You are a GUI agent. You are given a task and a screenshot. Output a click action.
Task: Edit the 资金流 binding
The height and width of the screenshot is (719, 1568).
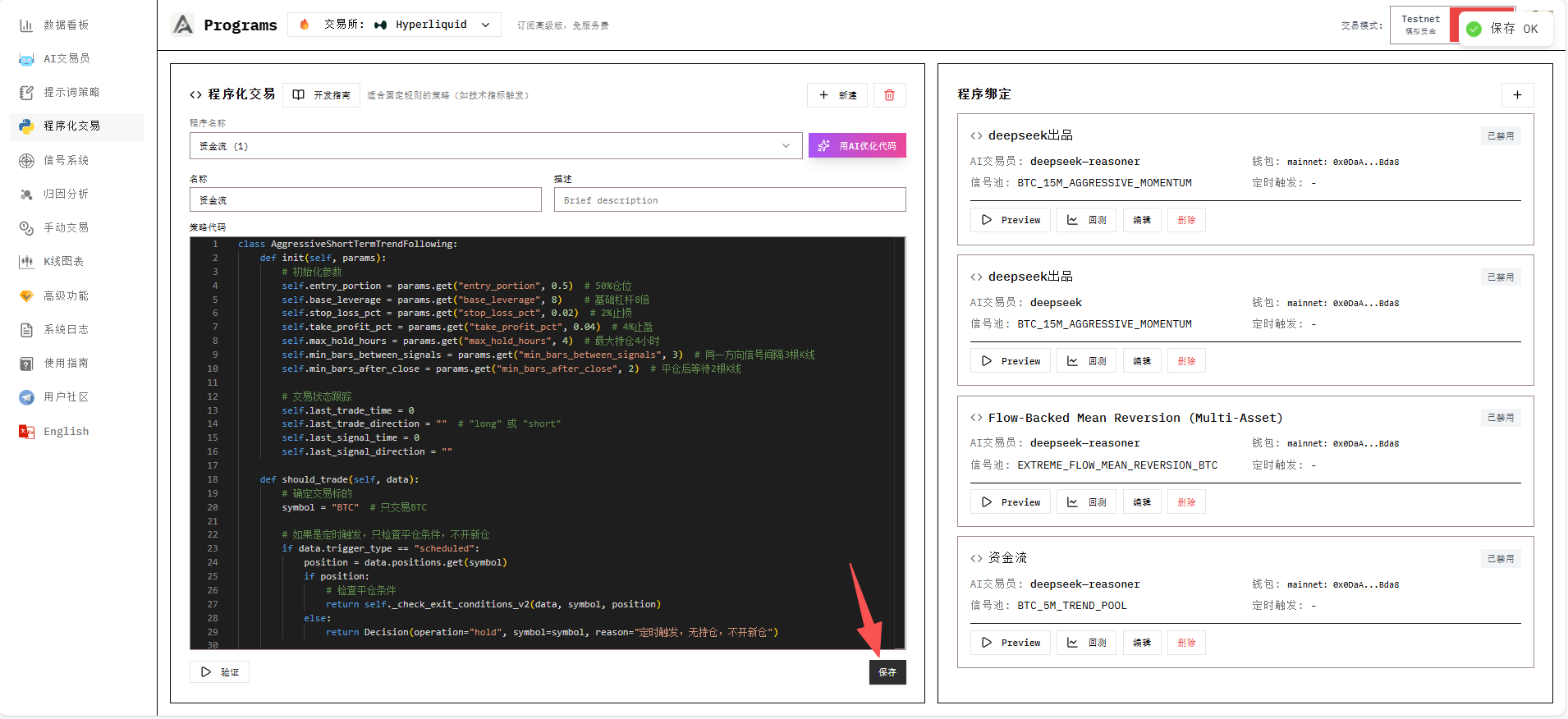pos(1142,643)
